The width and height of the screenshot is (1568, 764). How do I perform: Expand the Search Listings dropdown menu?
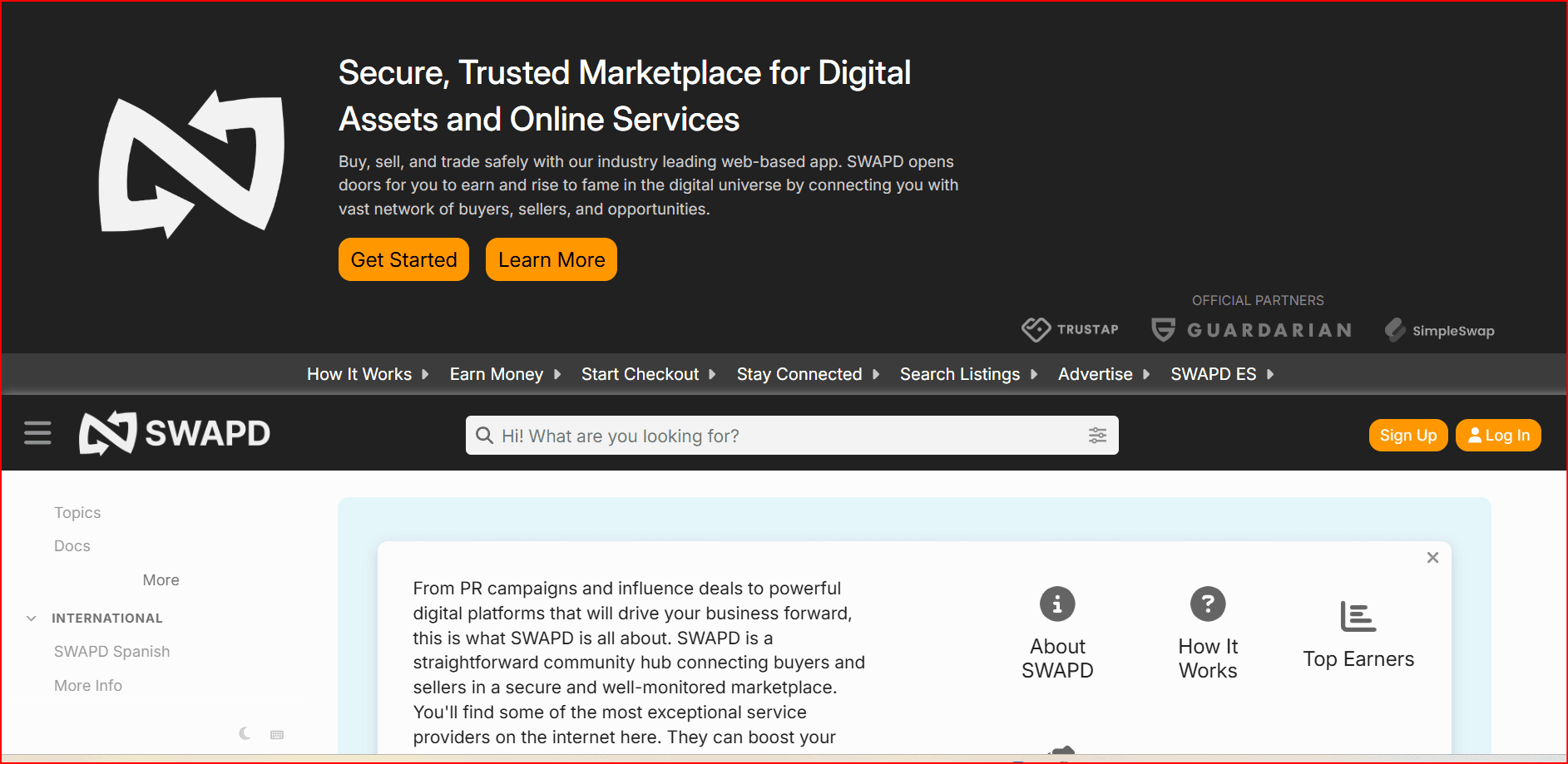pyautogui.click(x=968, y=375)
